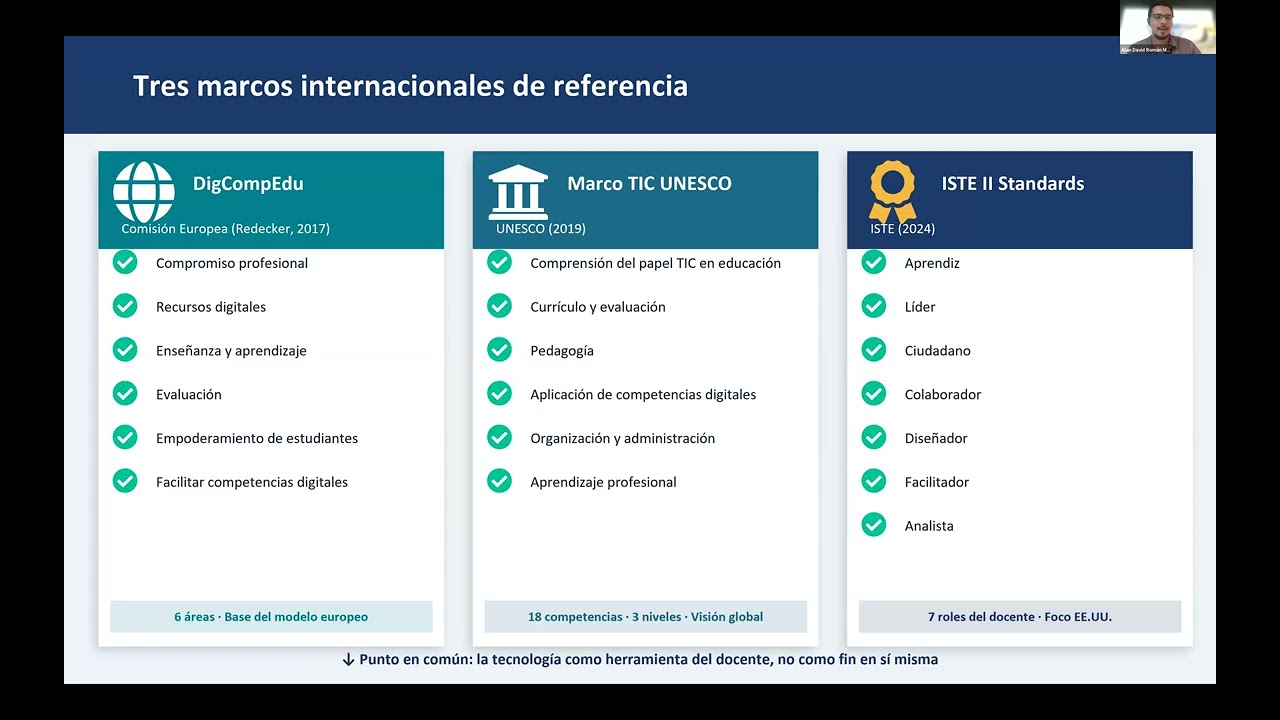Click the checkmark beside Facilitar competencias digitales
This screenshot has width=1280, height=720.
(x=125, y=481)
